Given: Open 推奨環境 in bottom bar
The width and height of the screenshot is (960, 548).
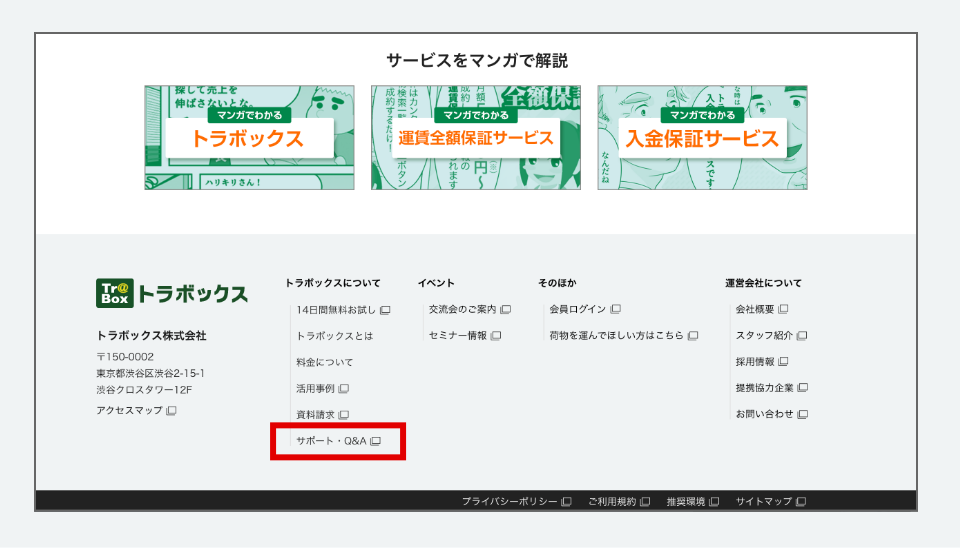Looking at the screenshot, I should (x=686, y=501).
